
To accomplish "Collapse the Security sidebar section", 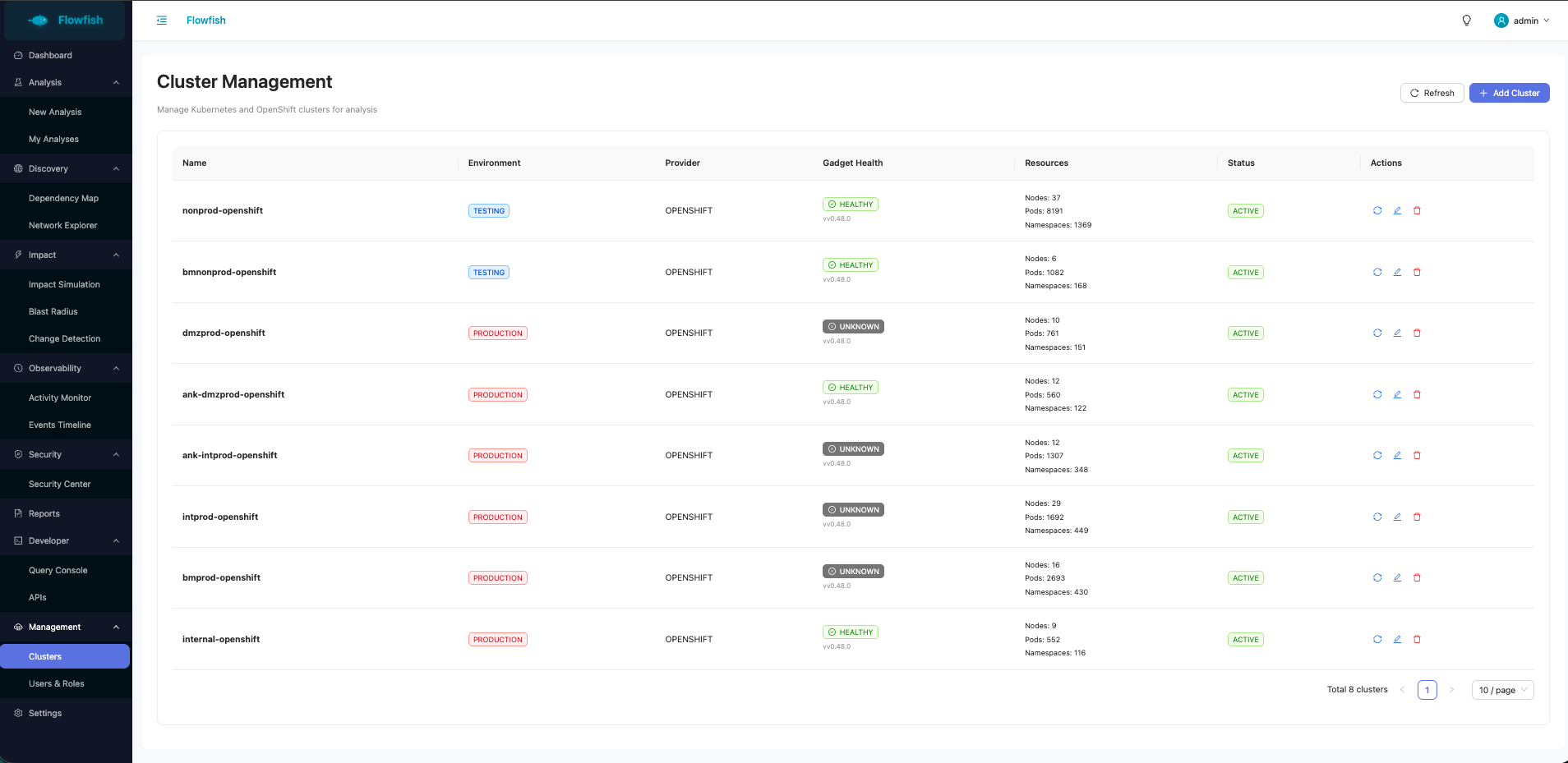I will pyautogui.click(x=66, y=454).
